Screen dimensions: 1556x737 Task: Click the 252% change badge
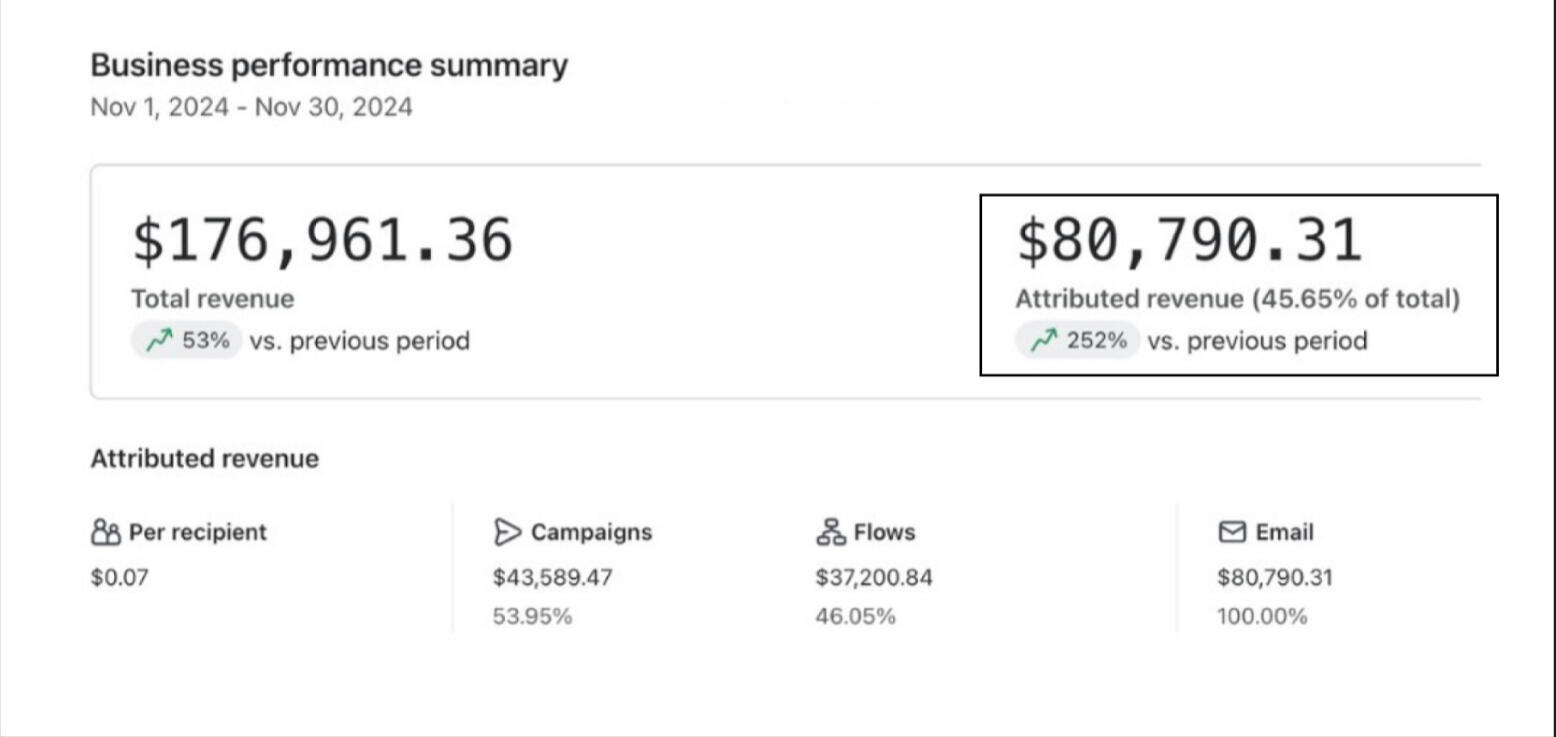[x=1078, y=342]
